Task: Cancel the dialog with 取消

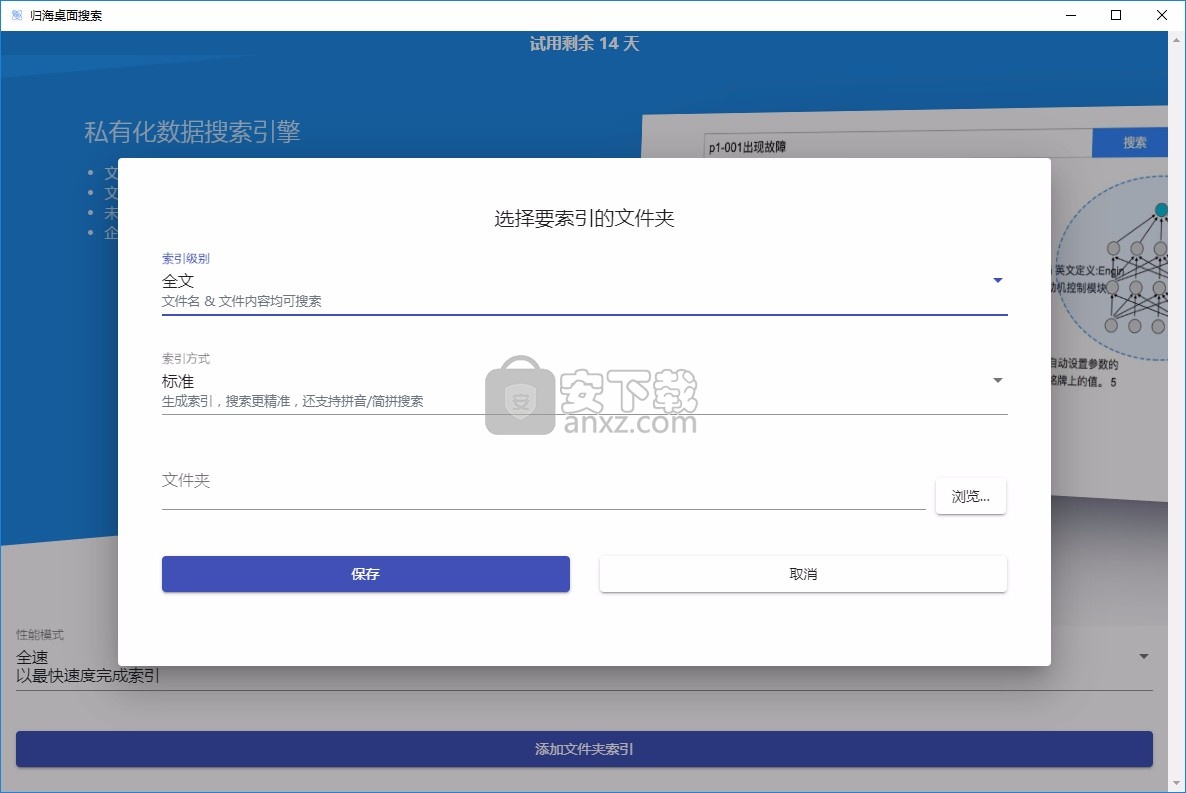Action: 803,574
